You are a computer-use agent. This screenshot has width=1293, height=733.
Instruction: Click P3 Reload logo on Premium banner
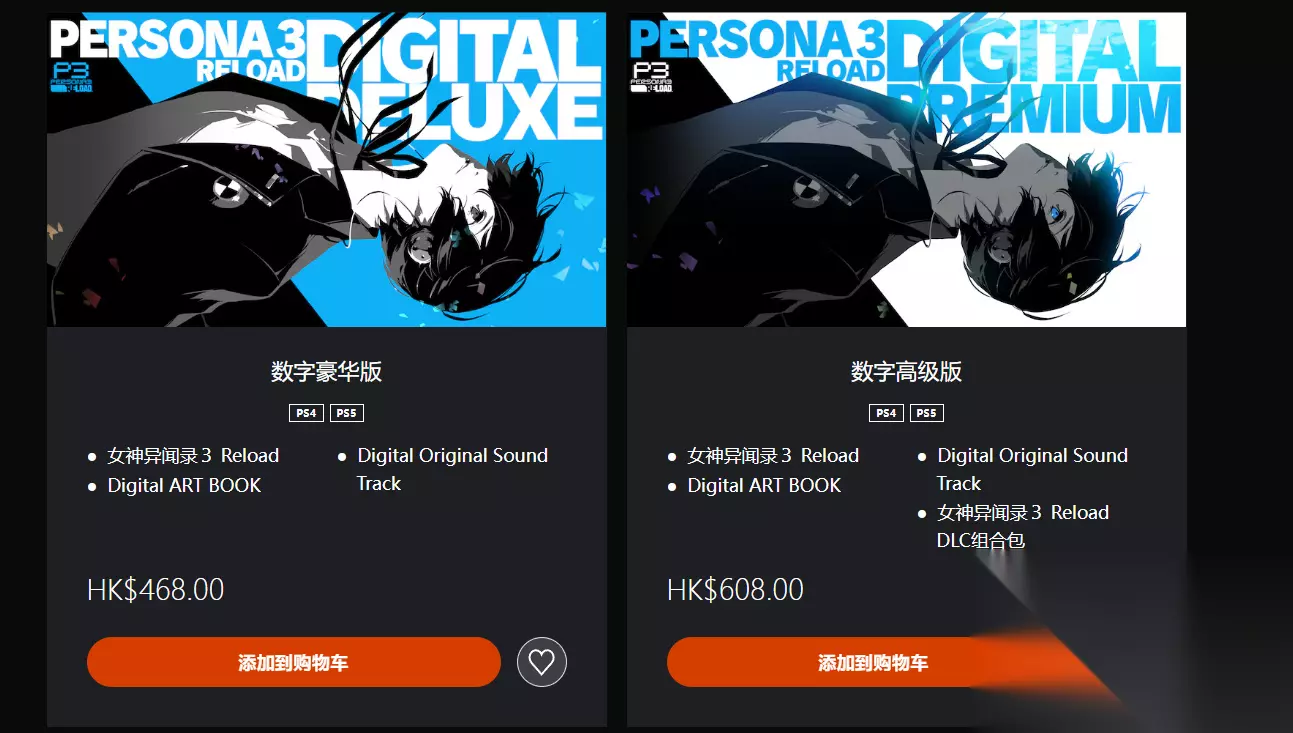(x=651, y=78)
